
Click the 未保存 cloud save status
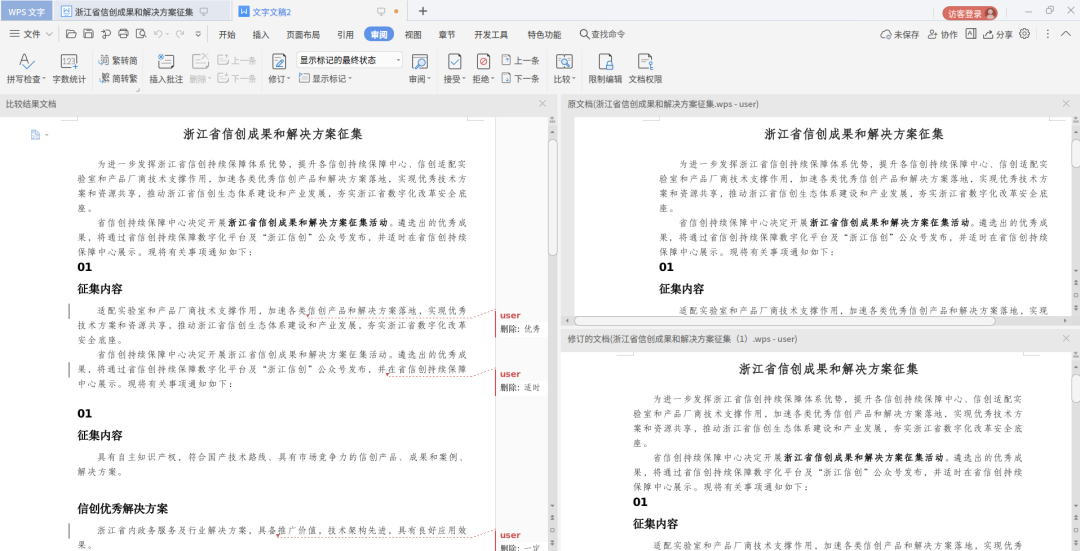pyautogui.click(x=900, y=34)
